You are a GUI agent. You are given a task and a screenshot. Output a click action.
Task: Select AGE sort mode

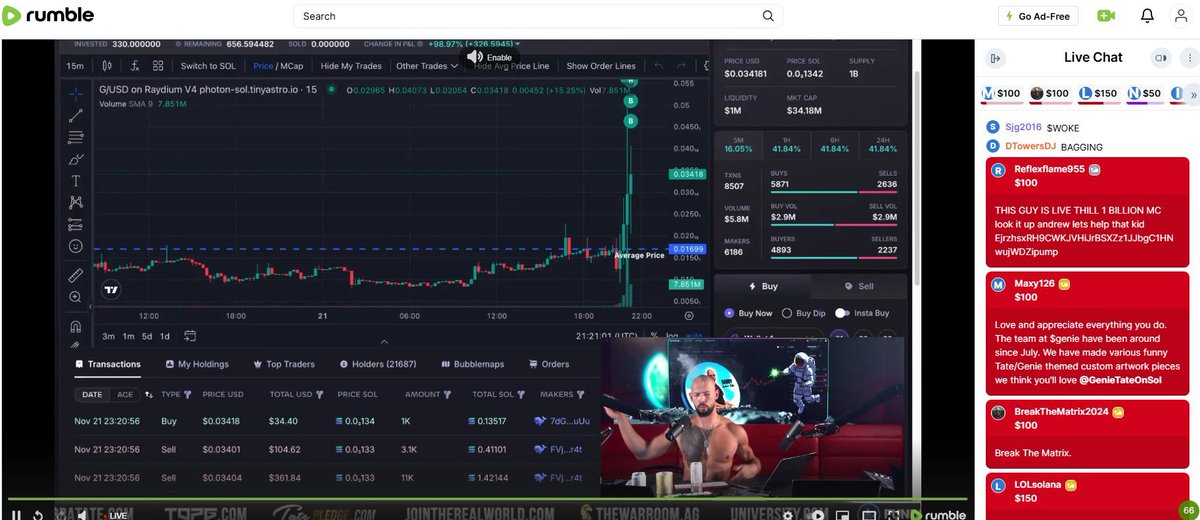pyautogui.click(x=124, y=394)
